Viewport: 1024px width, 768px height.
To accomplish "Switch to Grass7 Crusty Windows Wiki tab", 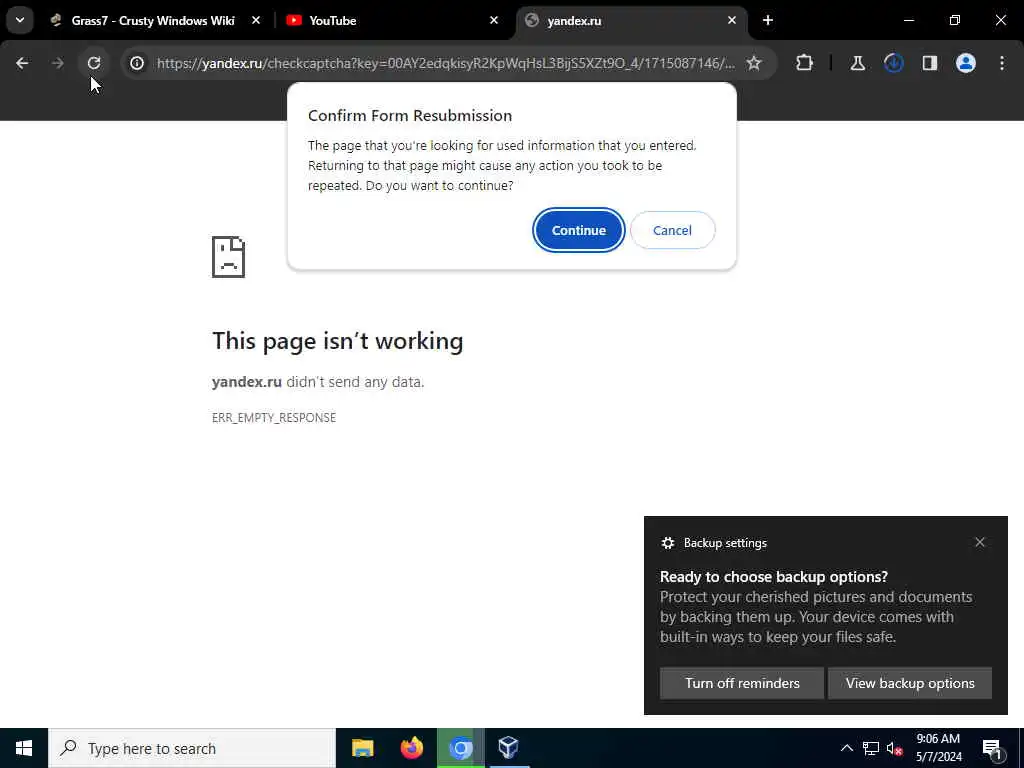I will (x=153, y=21).
